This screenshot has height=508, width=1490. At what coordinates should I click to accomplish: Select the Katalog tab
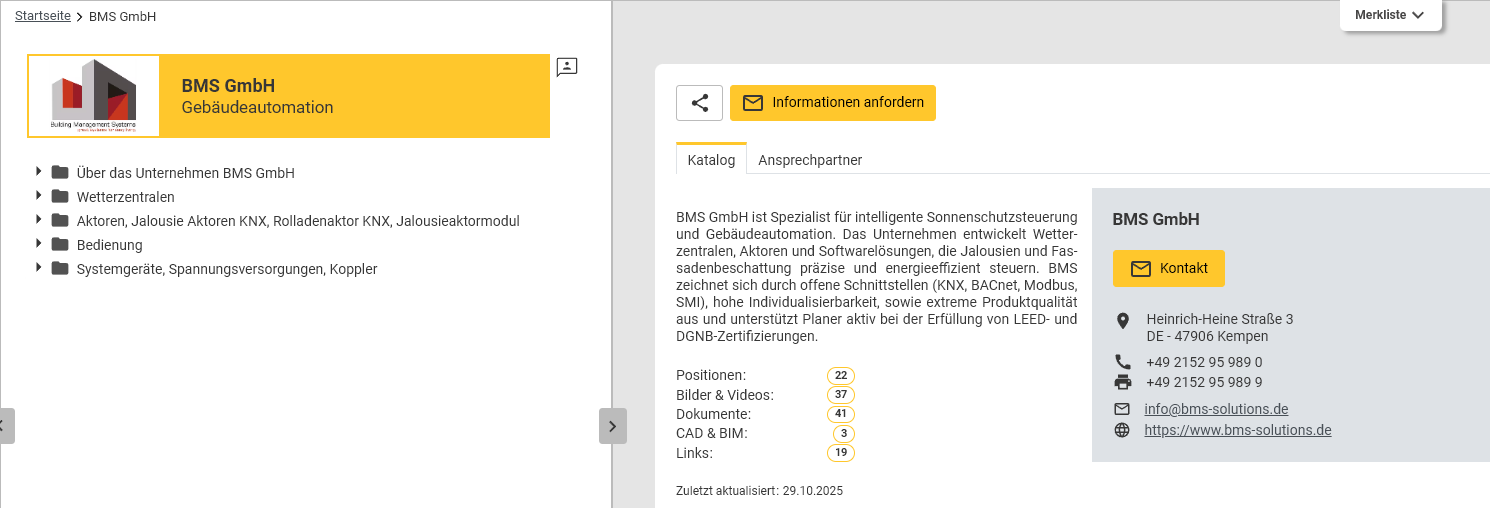point(711,160)
